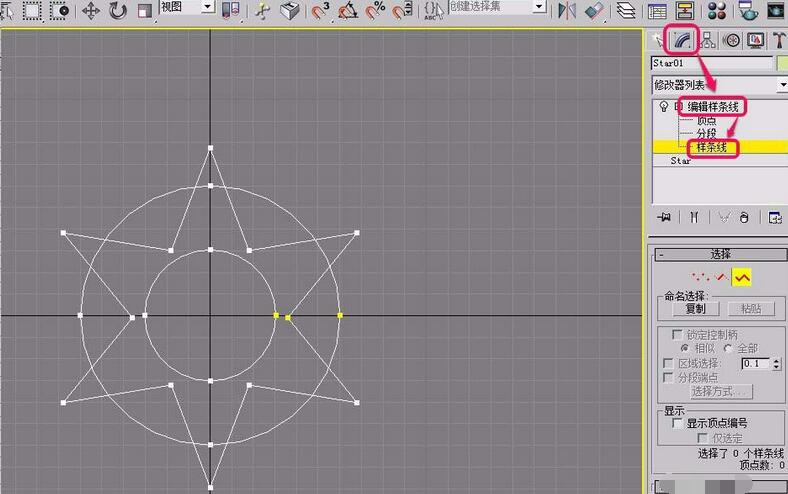Open the Utilities hammer panel

tap(779, 40)
